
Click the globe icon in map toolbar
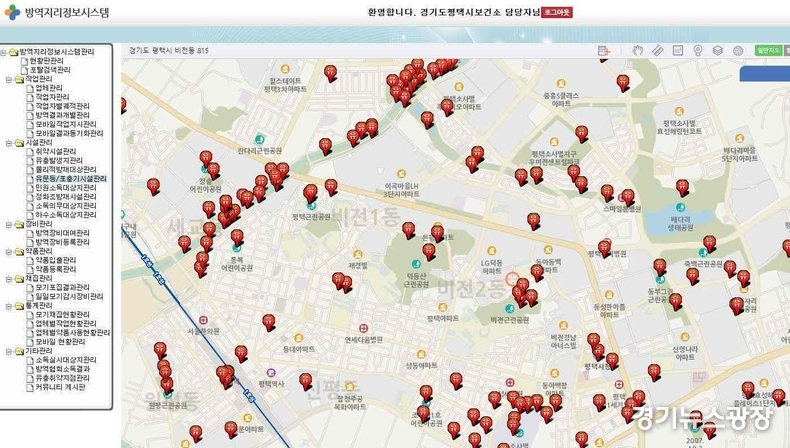coord(736,50)
